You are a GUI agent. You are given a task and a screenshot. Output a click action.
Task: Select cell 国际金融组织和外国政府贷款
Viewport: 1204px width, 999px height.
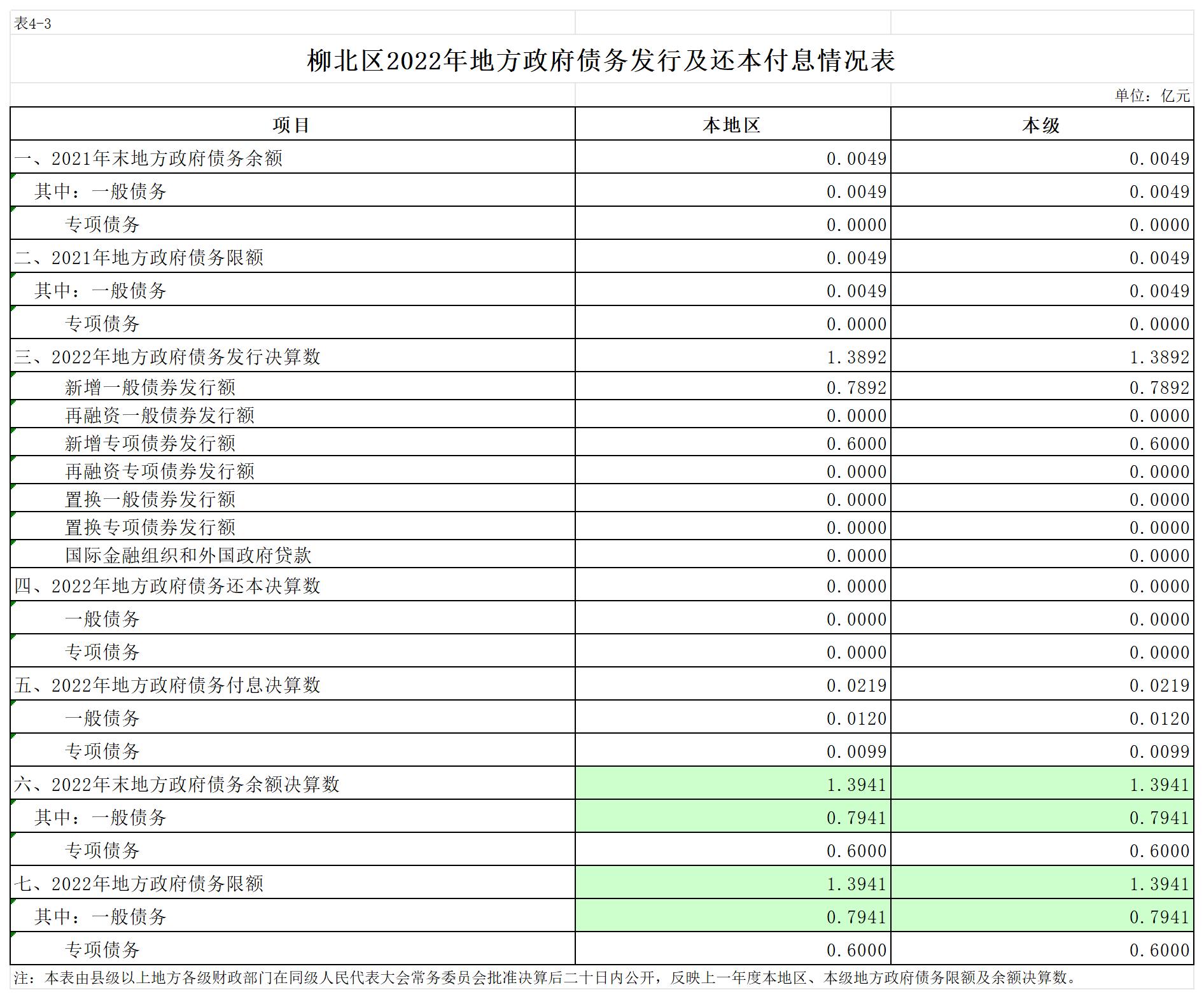click(292, 554)
